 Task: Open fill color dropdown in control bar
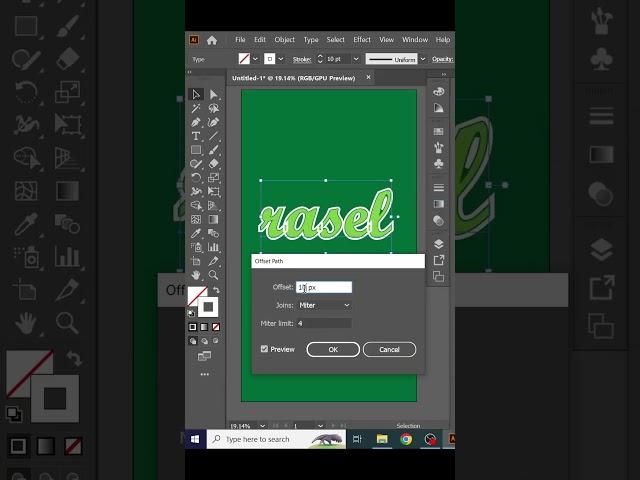pyautogui.click(x=256, y=59)
